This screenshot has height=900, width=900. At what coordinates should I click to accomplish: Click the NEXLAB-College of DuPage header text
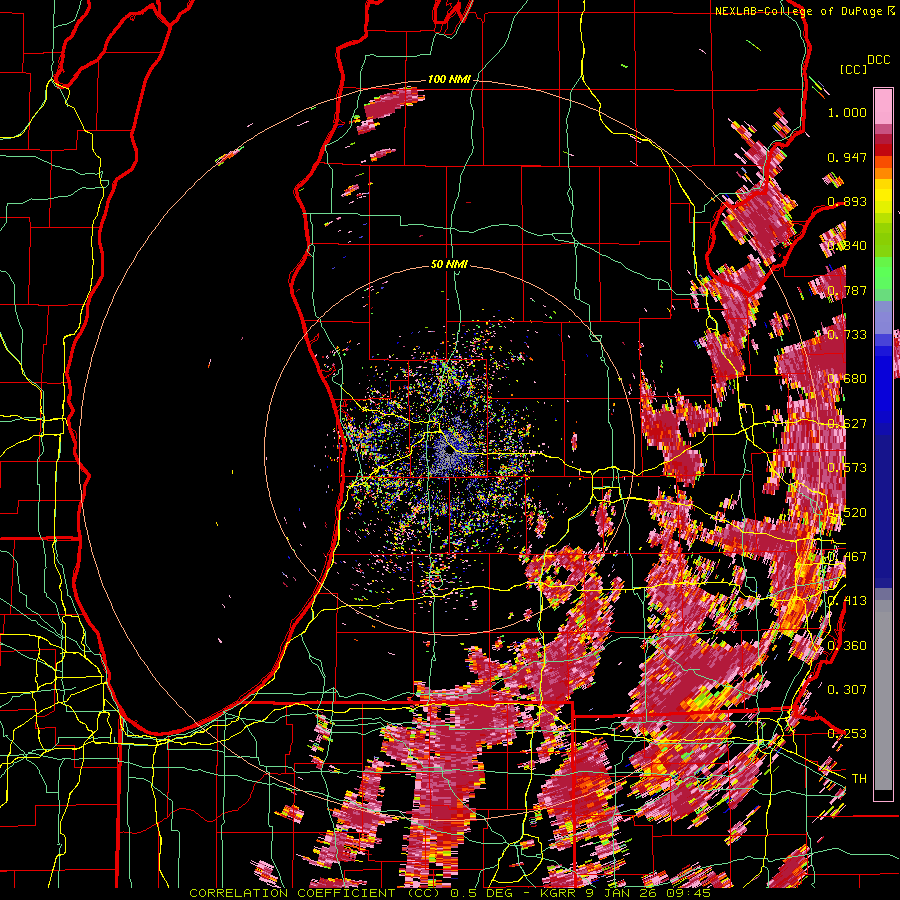pyautogui.click(x=799, y=11)
